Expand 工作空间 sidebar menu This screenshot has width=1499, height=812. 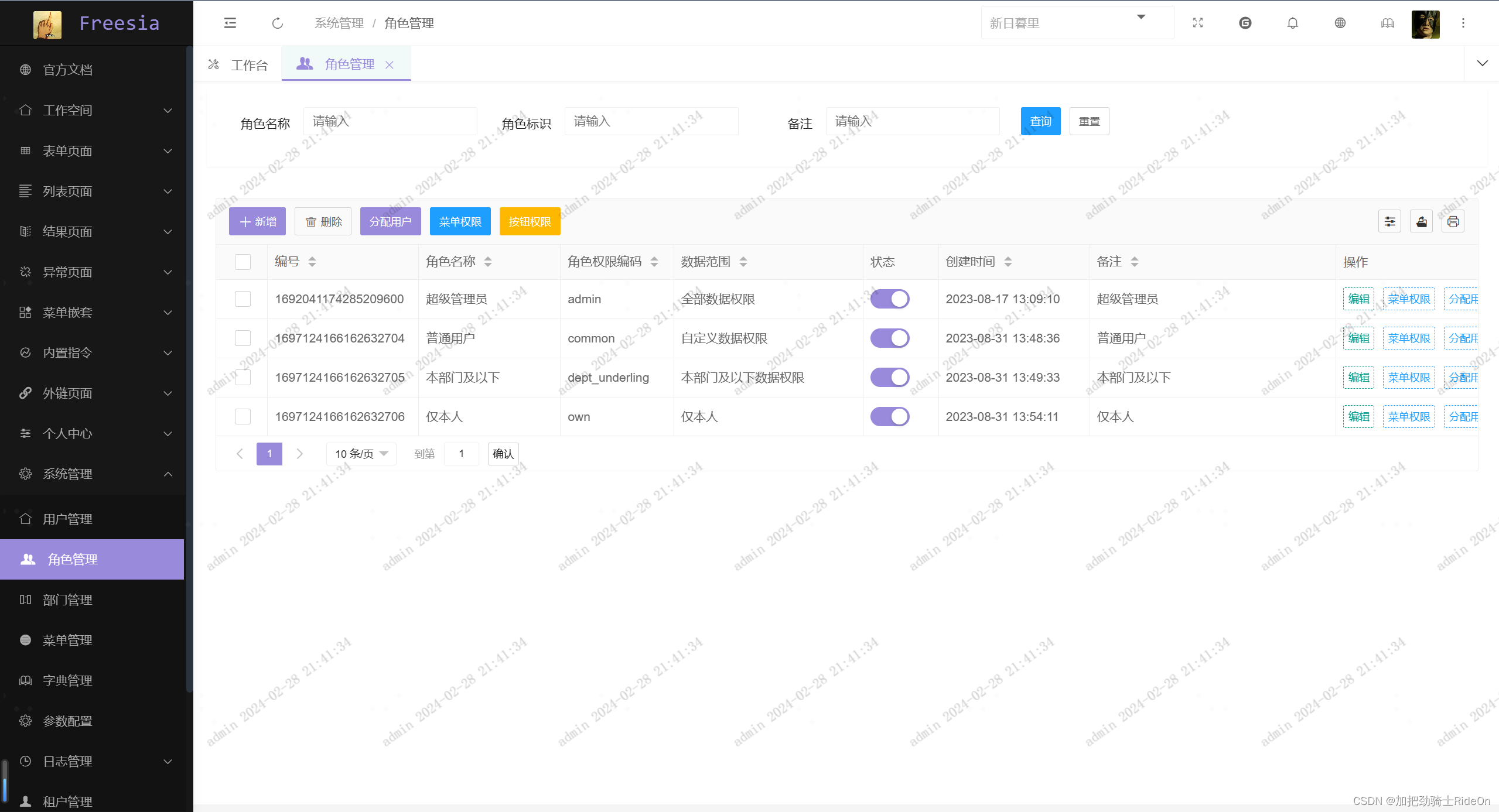93,110
